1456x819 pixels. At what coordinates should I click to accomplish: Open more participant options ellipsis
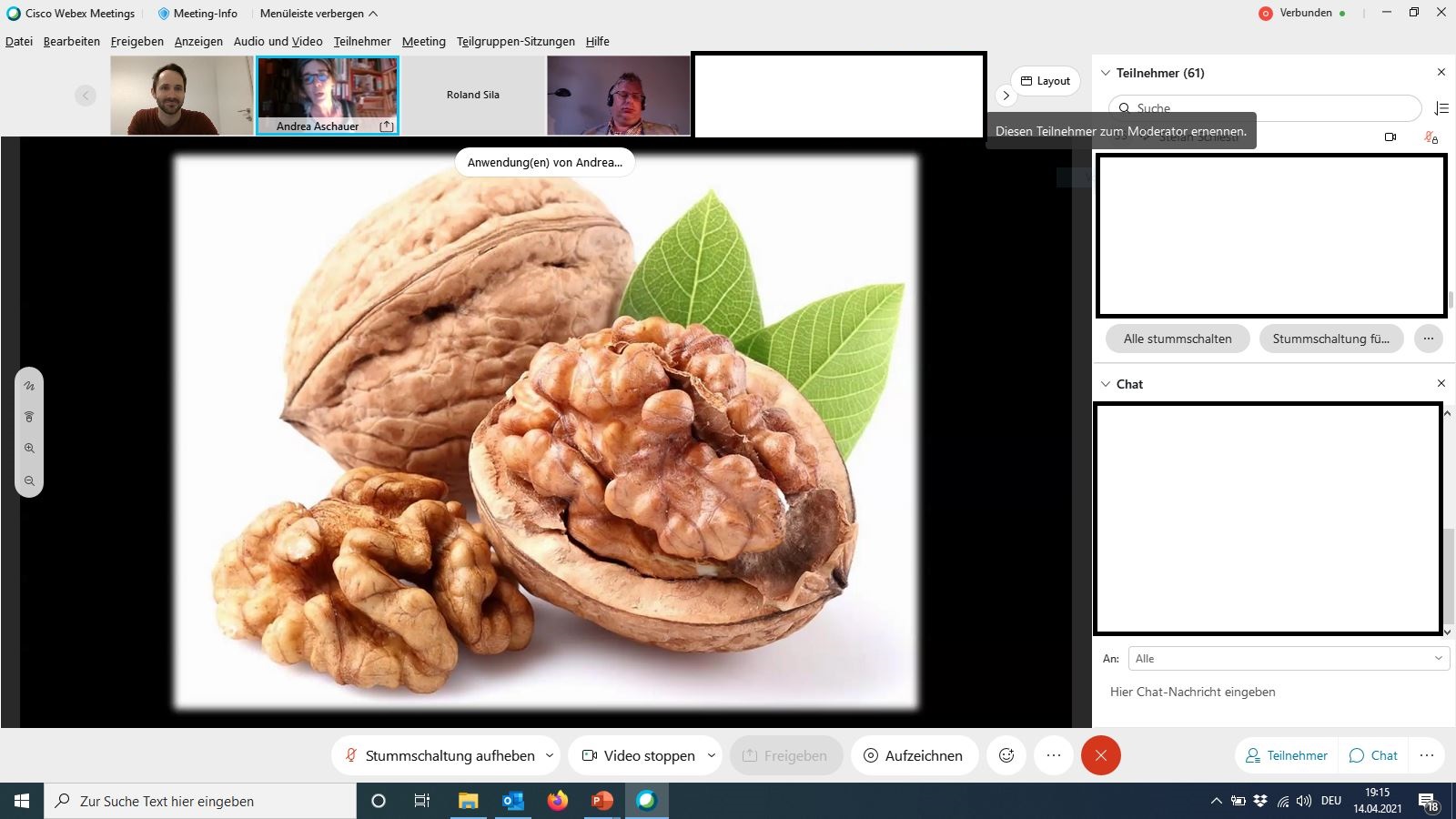coord(1429,339)
